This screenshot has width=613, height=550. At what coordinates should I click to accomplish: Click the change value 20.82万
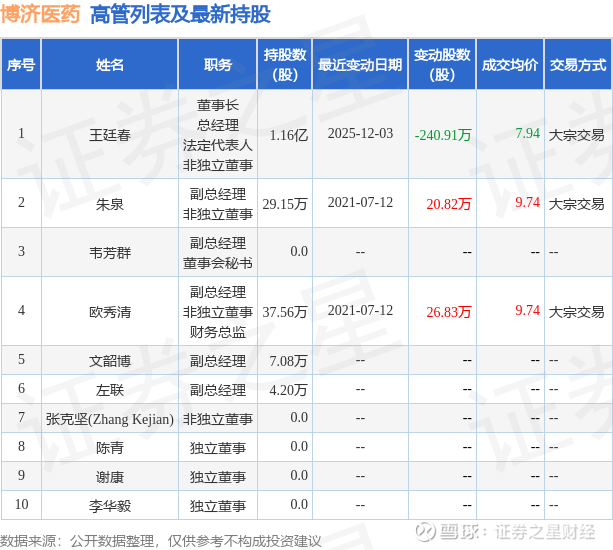(448, 204)
